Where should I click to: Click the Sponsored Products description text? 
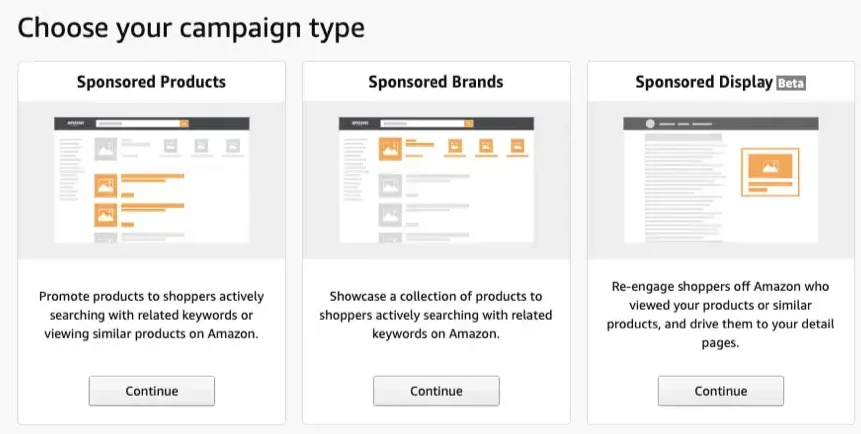pos(152,315)
